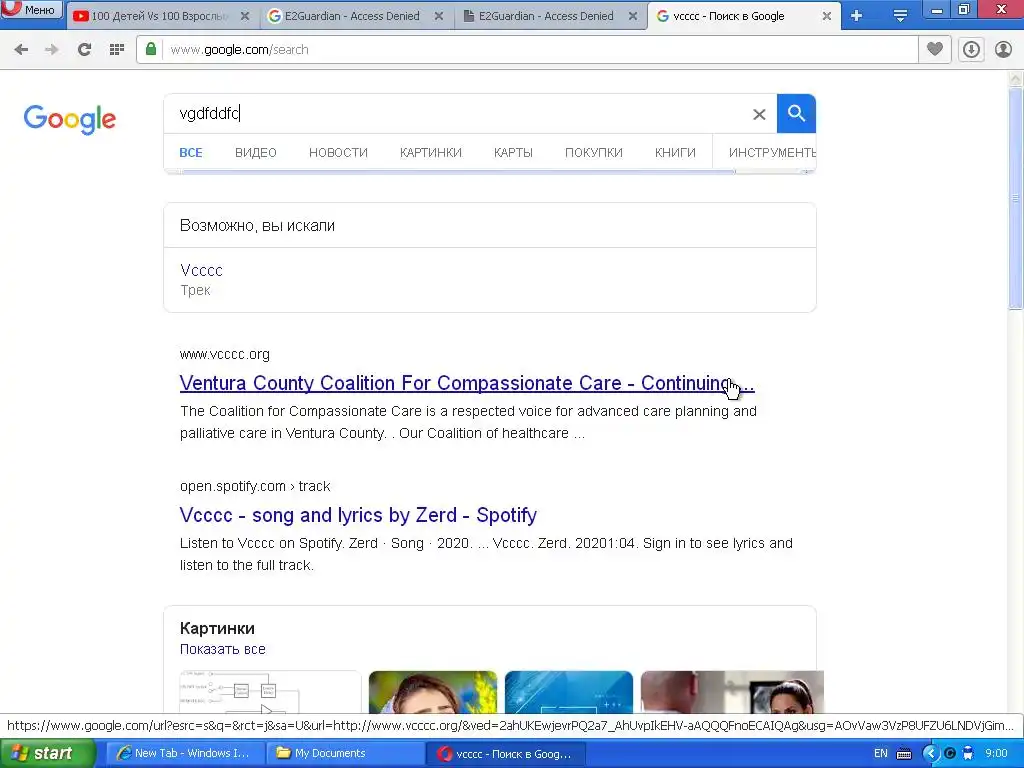The image size is (1024, 768).
Task: Open the woman with yellow flowers thumbnail
Action: [x=433, y=692]
